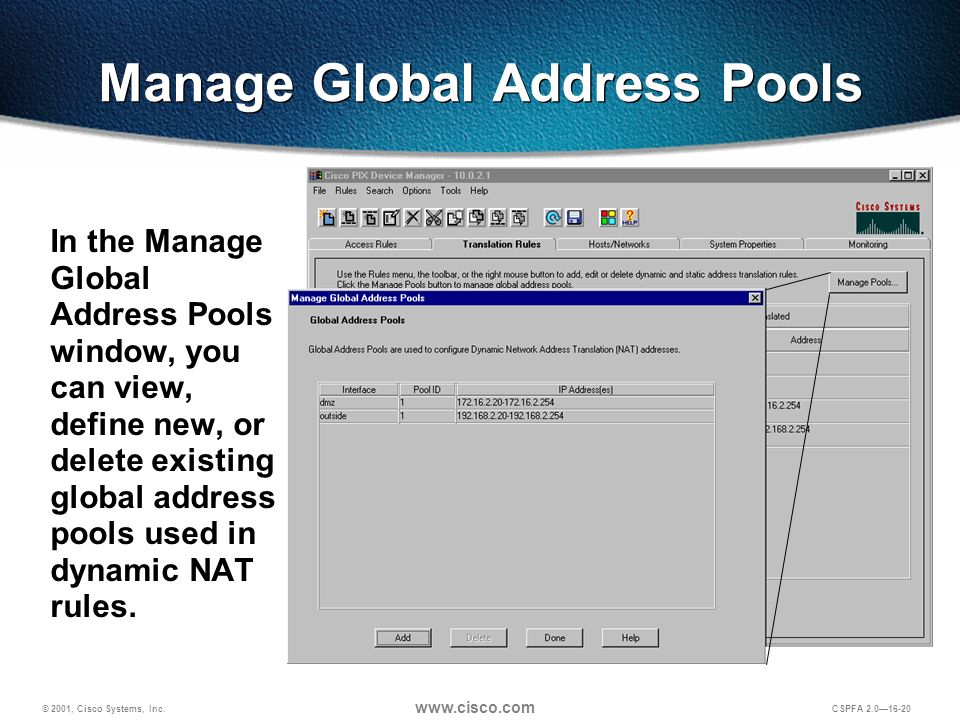Screen dimensions: 960x720
Task: Click the New Rule toolbar icon
Action: point(327,217)
